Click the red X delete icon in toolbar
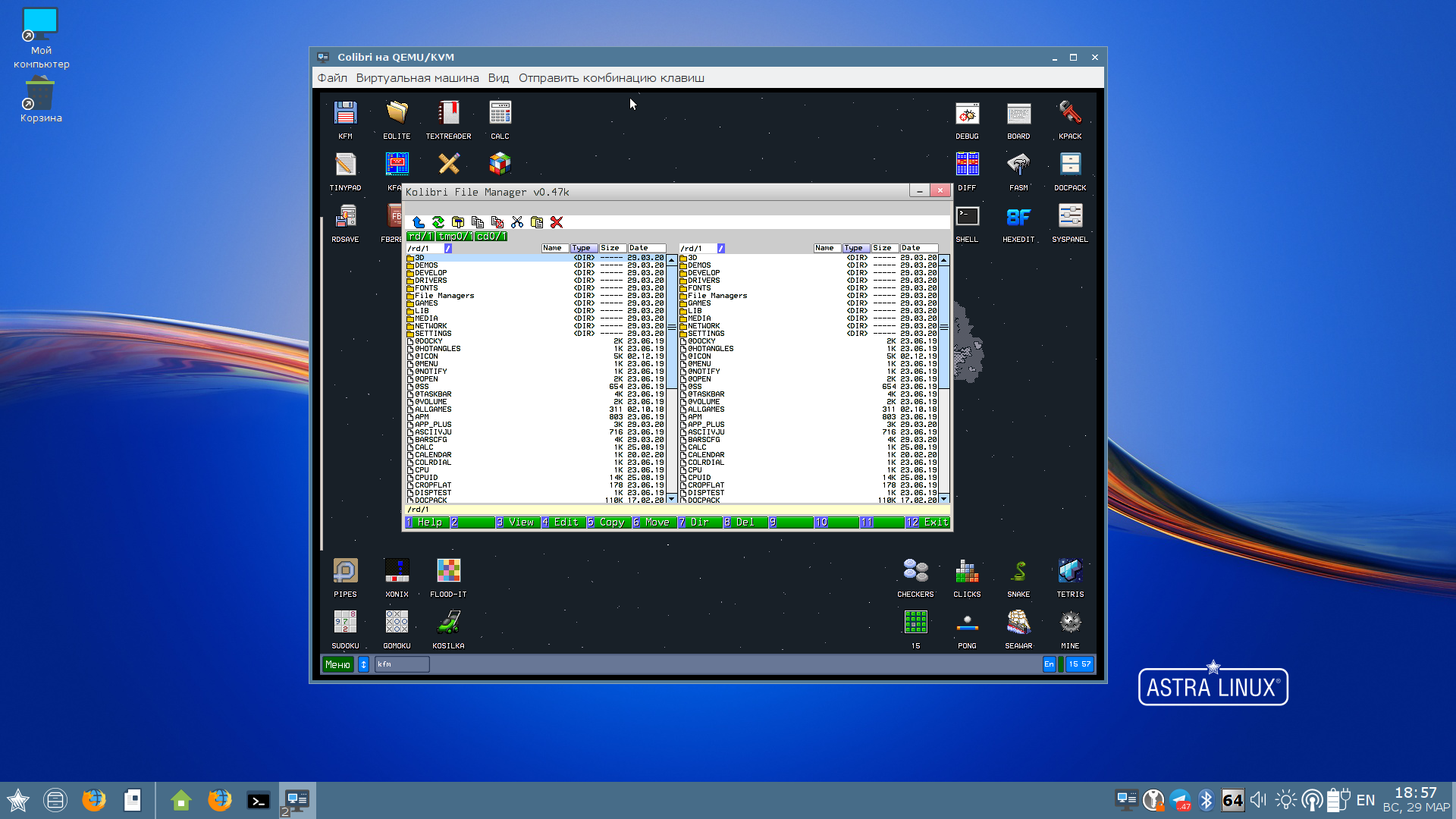 557,222
